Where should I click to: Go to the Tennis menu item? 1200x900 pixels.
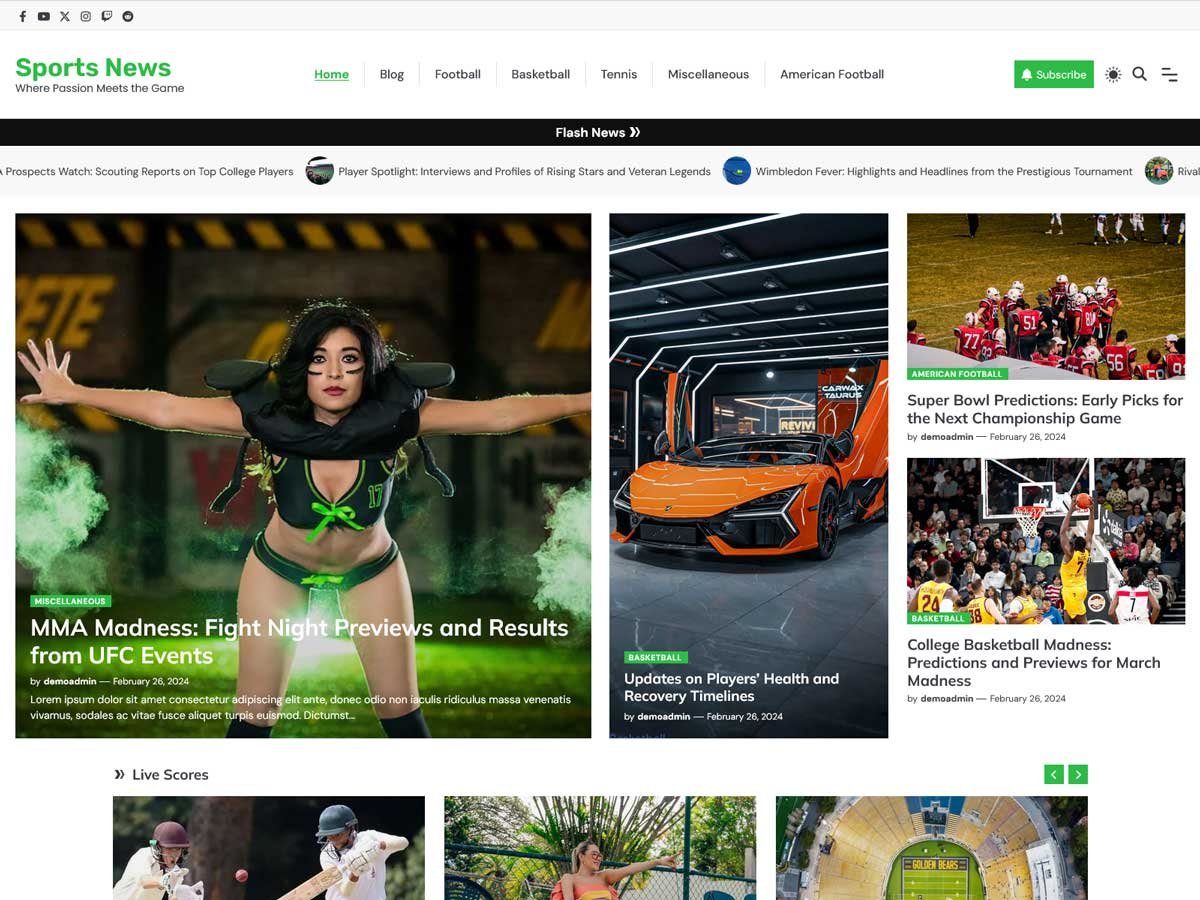pyautogui.click(x=618, y=74)
